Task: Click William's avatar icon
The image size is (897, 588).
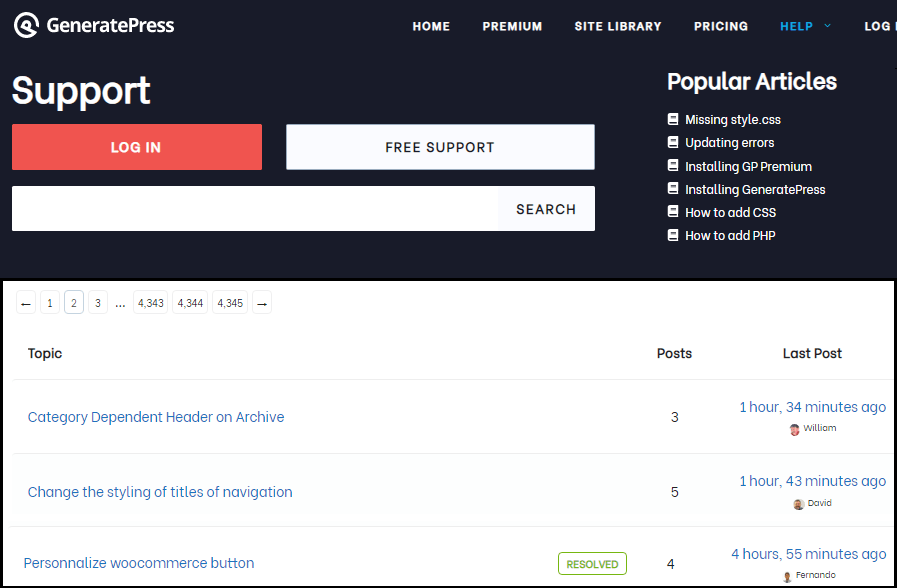Action: coord(795,430)
